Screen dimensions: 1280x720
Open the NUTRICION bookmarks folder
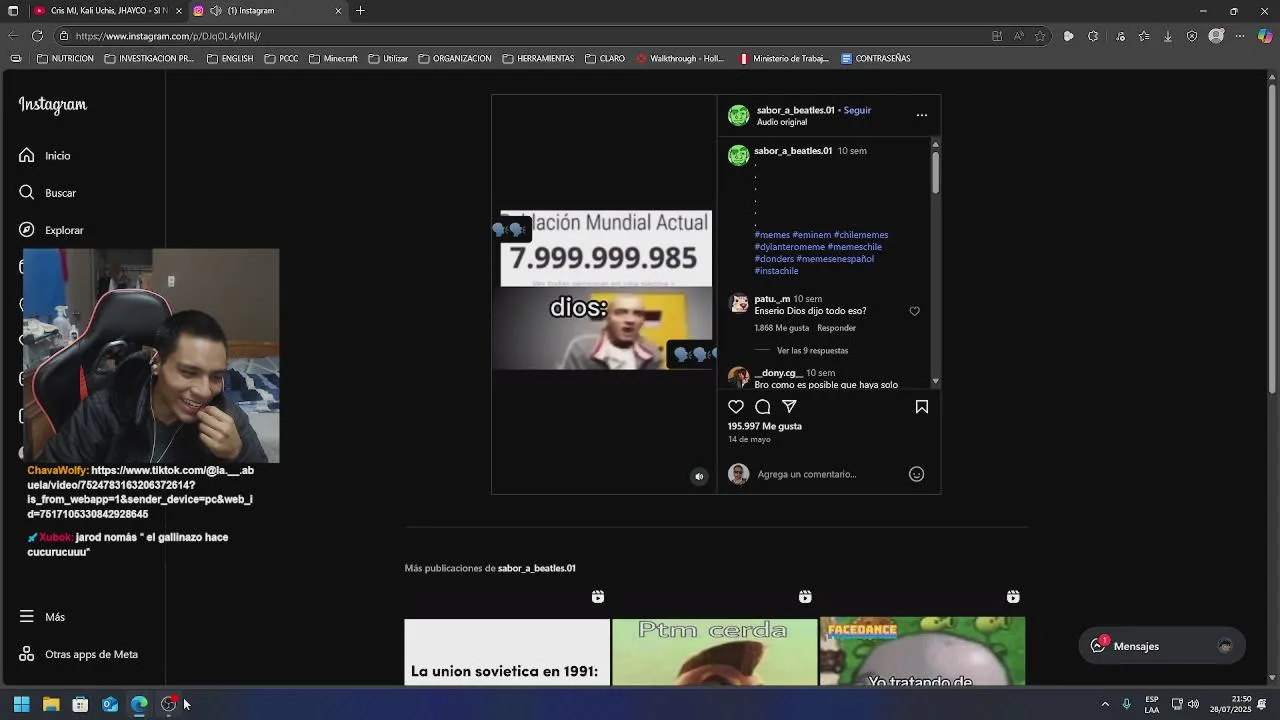point(66,59)
